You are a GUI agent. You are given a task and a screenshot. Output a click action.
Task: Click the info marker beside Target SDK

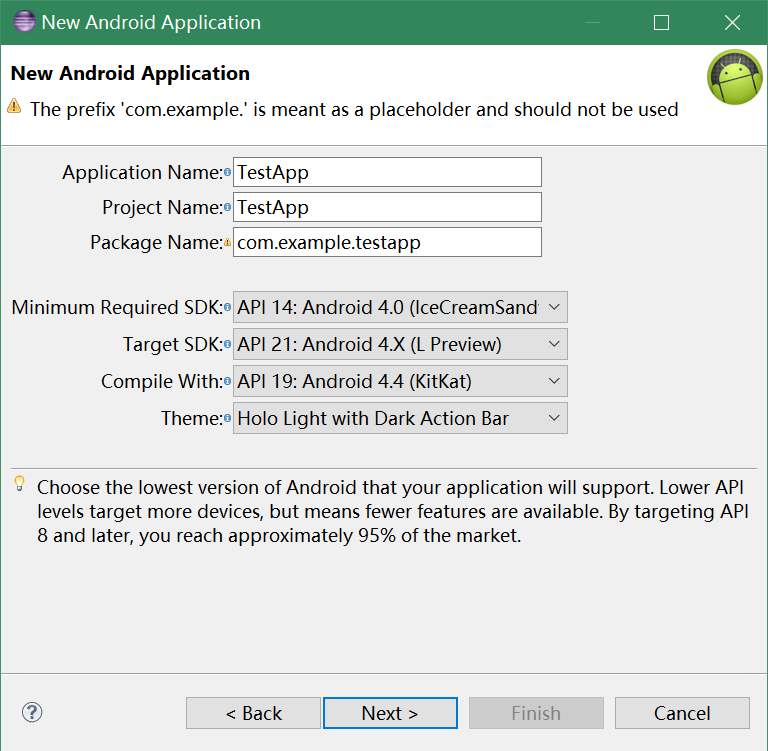[227, 345]
